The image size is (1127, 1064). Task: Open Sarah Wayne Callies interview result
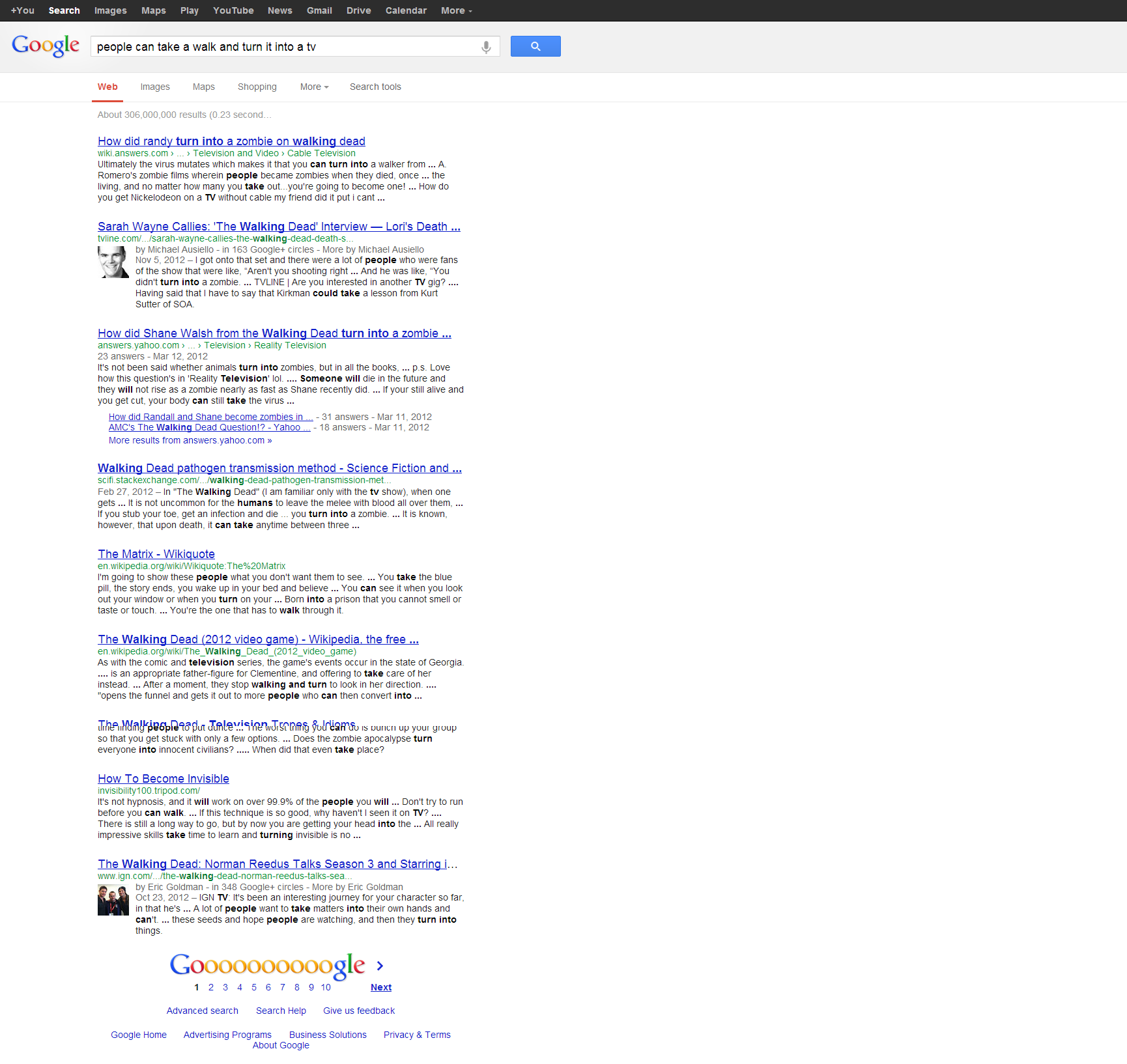pyautogui.click(x=279, y=227)
